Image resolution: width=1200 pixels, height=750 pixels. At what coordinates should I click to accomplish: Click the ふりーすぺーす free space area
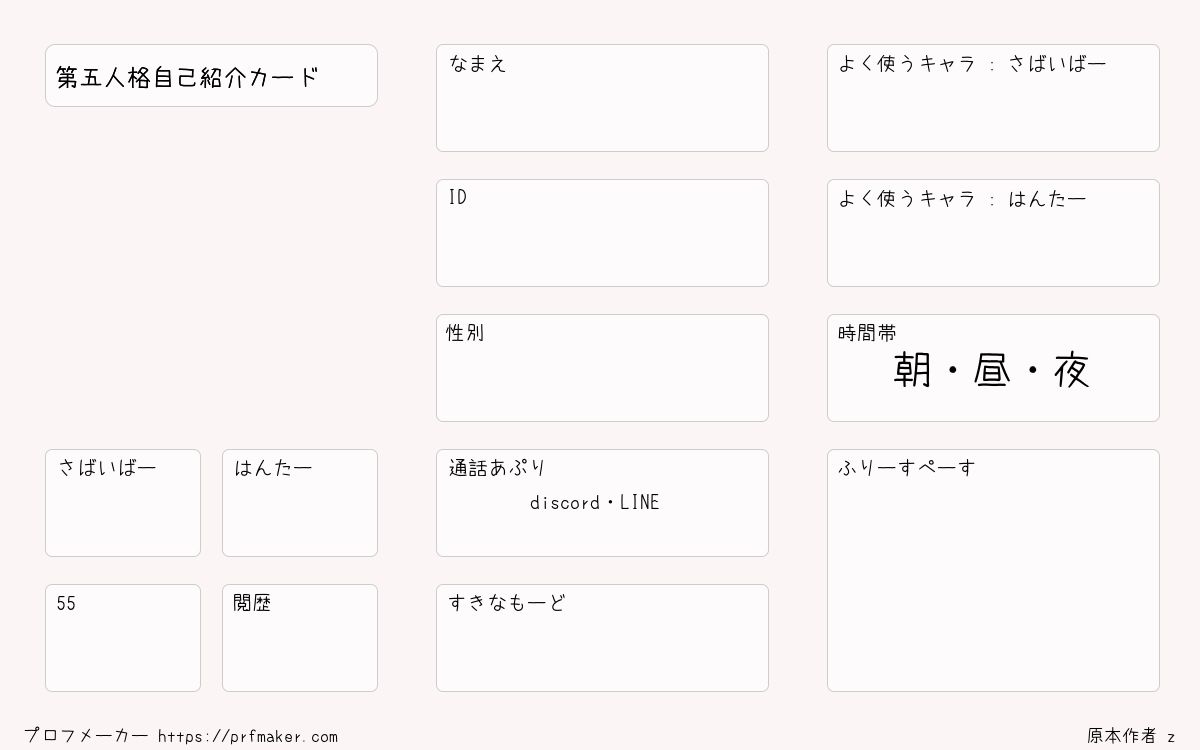pyautogui.click(x=993, y=570)
